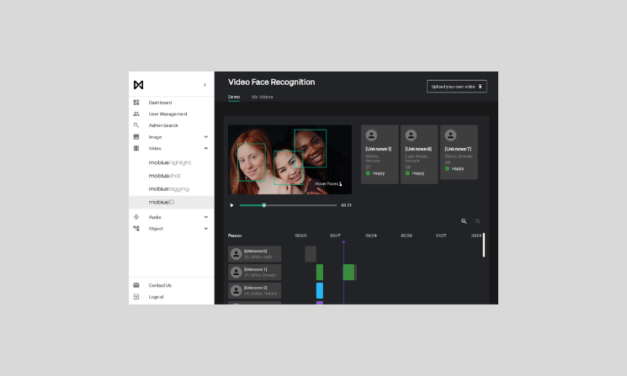Collapse the Video section chevron
This screenshot has width=627, height=376.
pos(206,148)
